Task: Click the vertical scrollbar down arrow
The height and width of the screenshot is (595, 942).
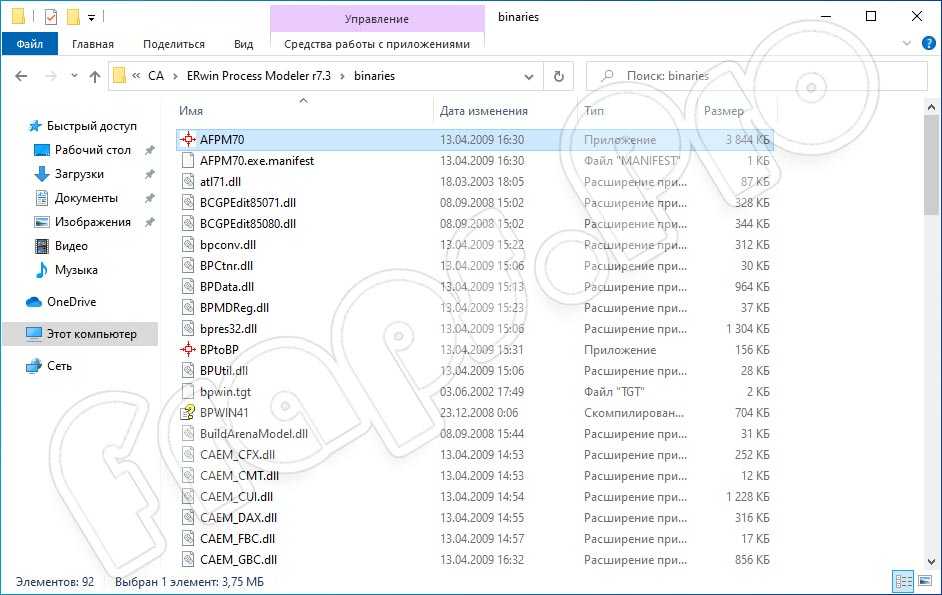Action: point(931,562)
